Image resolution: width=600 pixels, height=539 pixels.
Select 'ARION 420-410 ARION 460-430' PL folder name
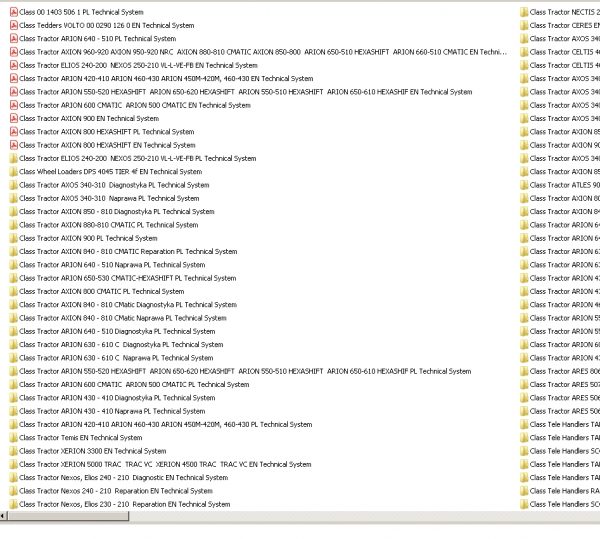(166, 425)
